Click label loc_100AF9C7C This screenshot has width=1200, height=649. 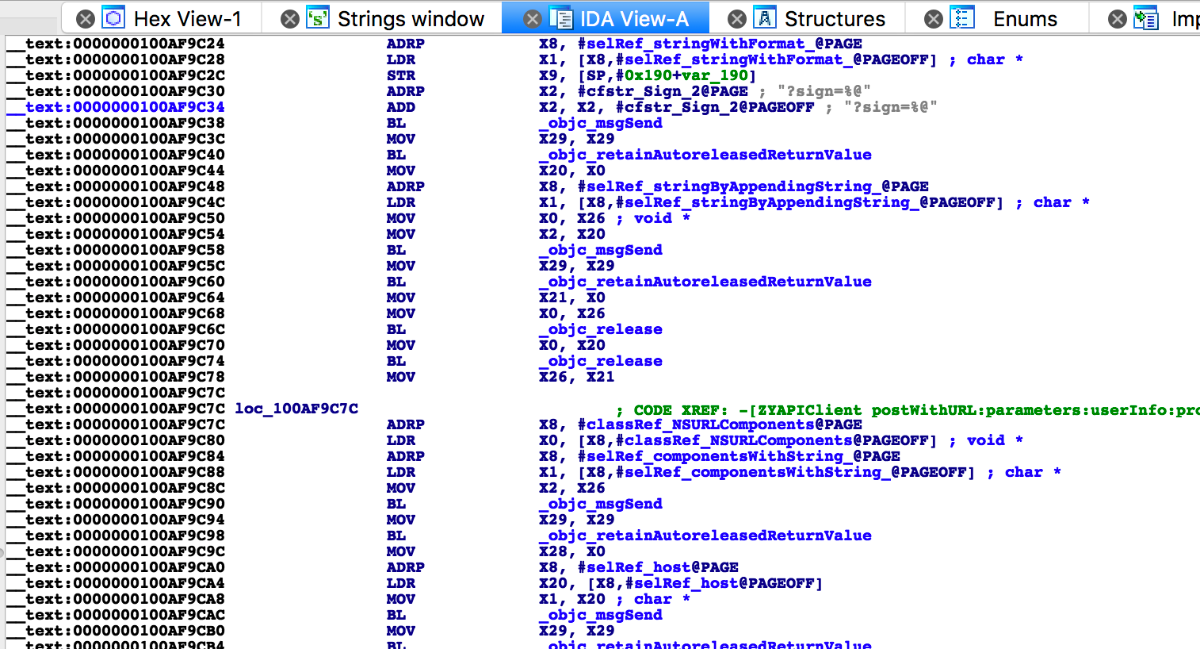tap(296, 408)
